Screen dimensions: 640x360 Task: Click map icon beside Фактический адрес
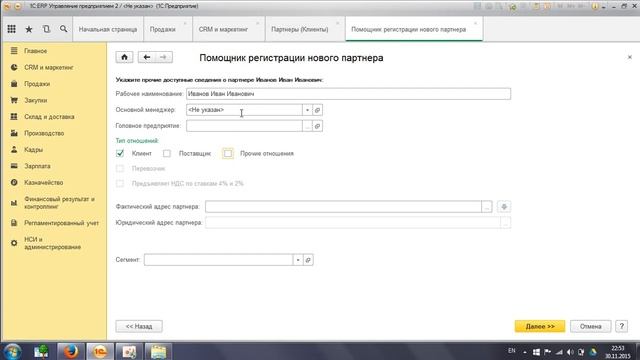[x=504, y=207]
